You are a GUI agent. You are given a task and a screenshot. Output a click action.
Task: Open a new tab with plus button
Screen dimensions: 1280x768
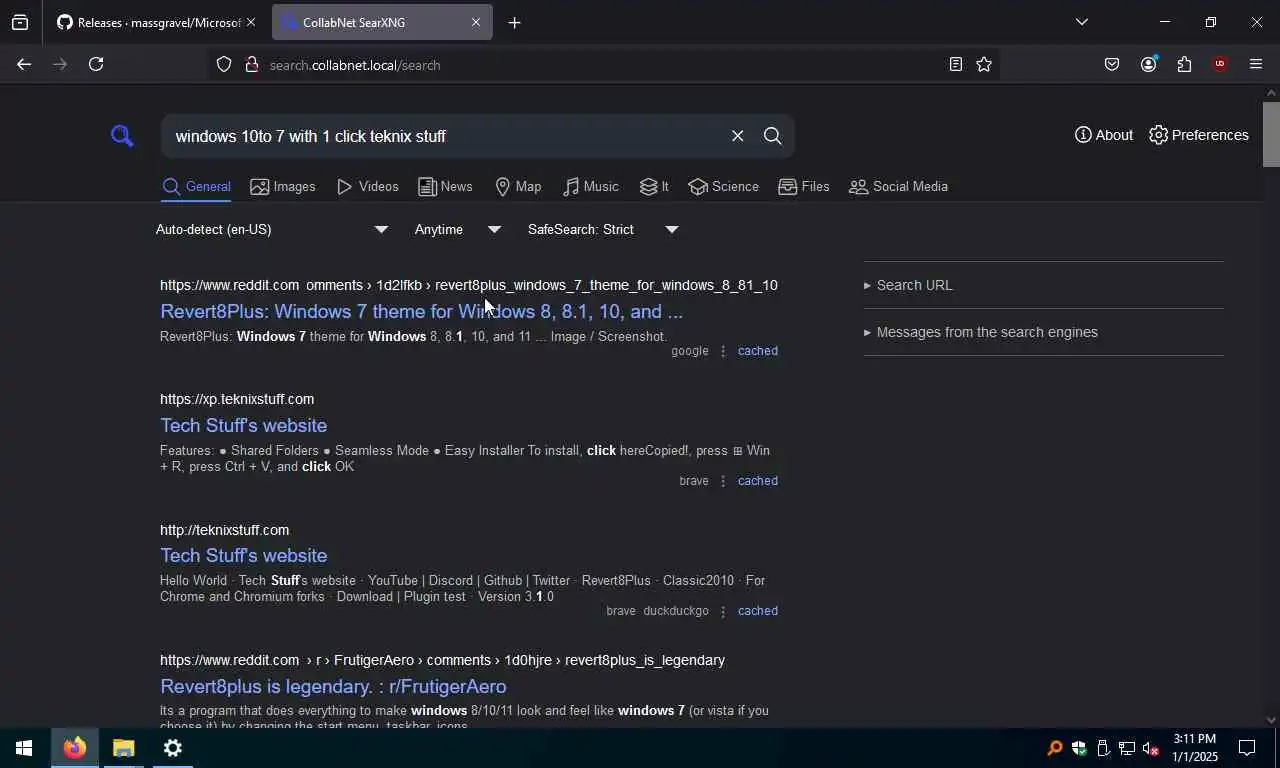point(514,22)
